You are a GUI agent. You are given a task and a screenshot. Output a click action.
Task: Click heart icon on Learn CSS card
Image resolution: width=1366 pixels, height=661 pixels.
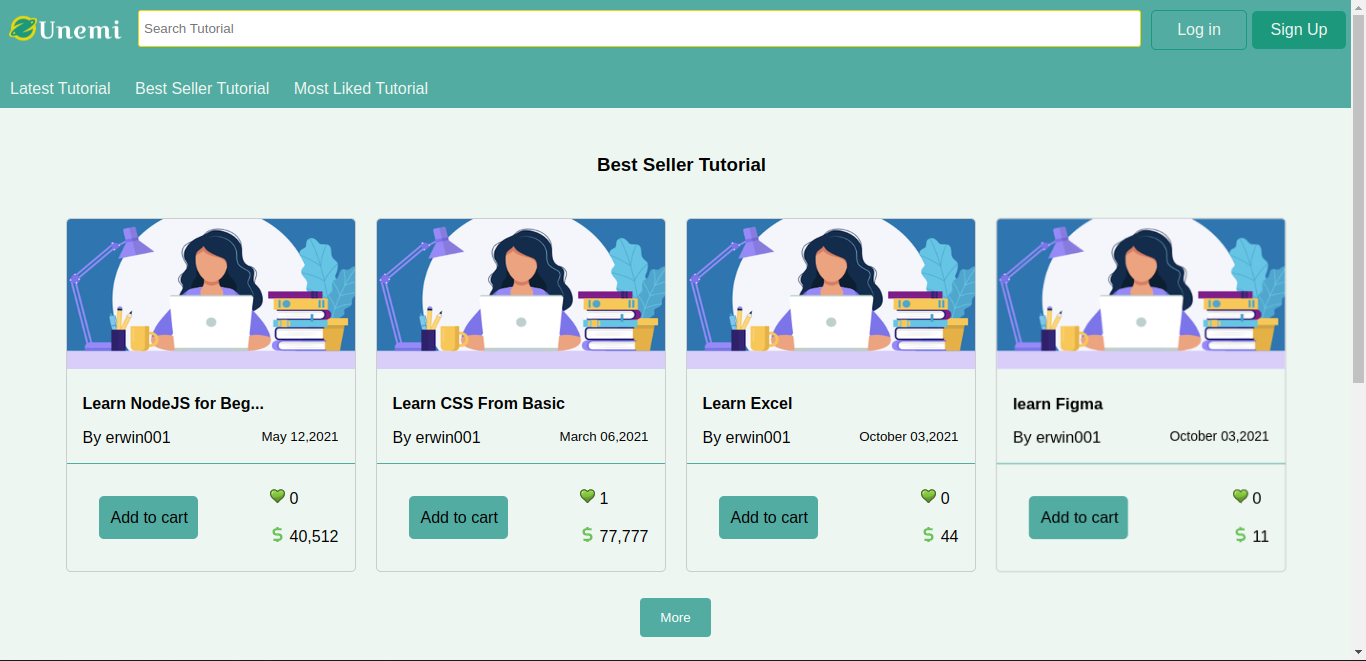coord(587,496)
